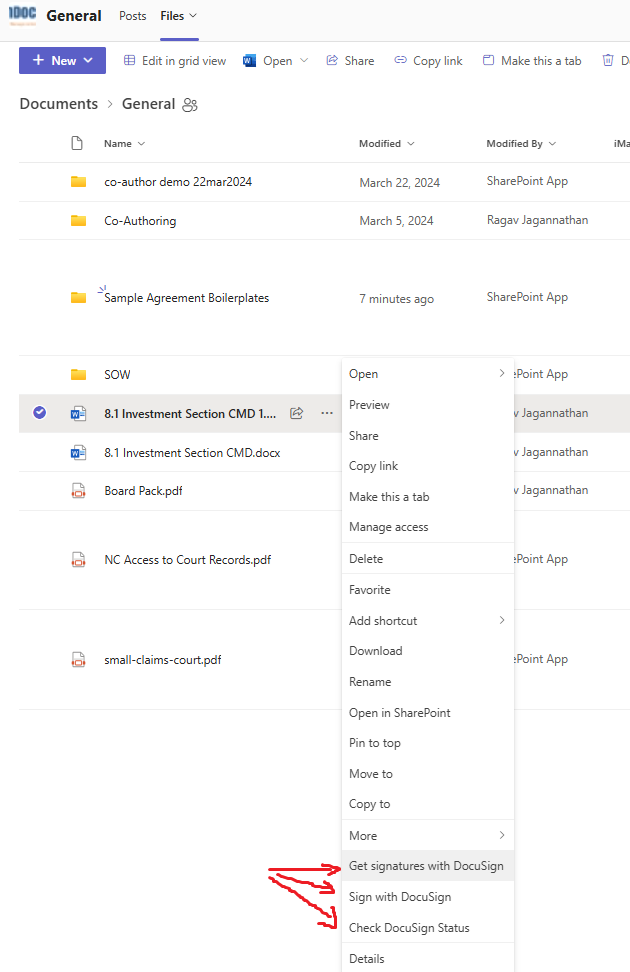Choose Get signatures with DocuSign from the context menu
Screen dimensions: 630x972
pyautogui.click(x=427, y=866)
